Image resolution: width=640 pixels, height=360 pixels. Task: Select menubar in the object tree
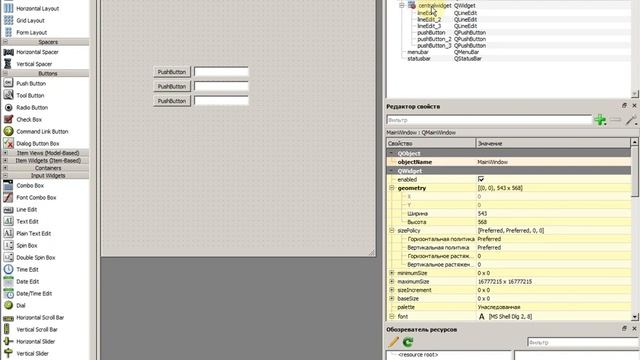[x=418, y=52]
